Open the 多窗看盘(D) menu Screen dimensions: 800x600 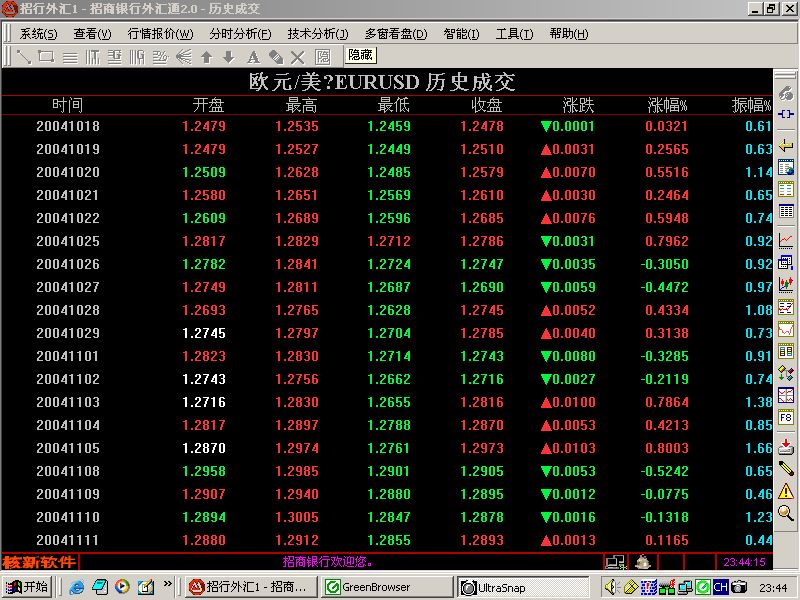tap(396, 34)
